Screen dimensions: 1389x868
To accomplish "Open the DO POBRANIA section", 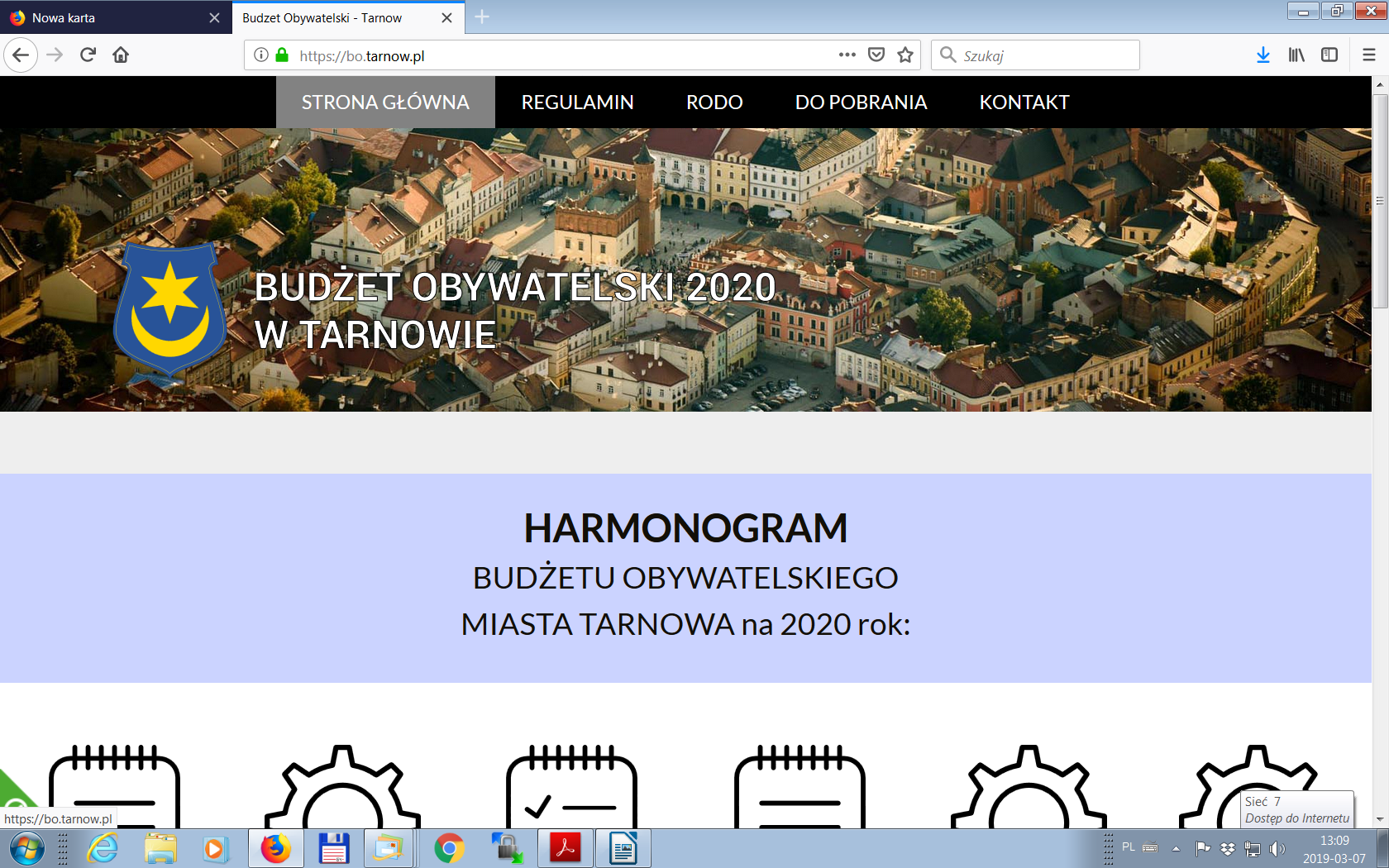I will point(862,103).
